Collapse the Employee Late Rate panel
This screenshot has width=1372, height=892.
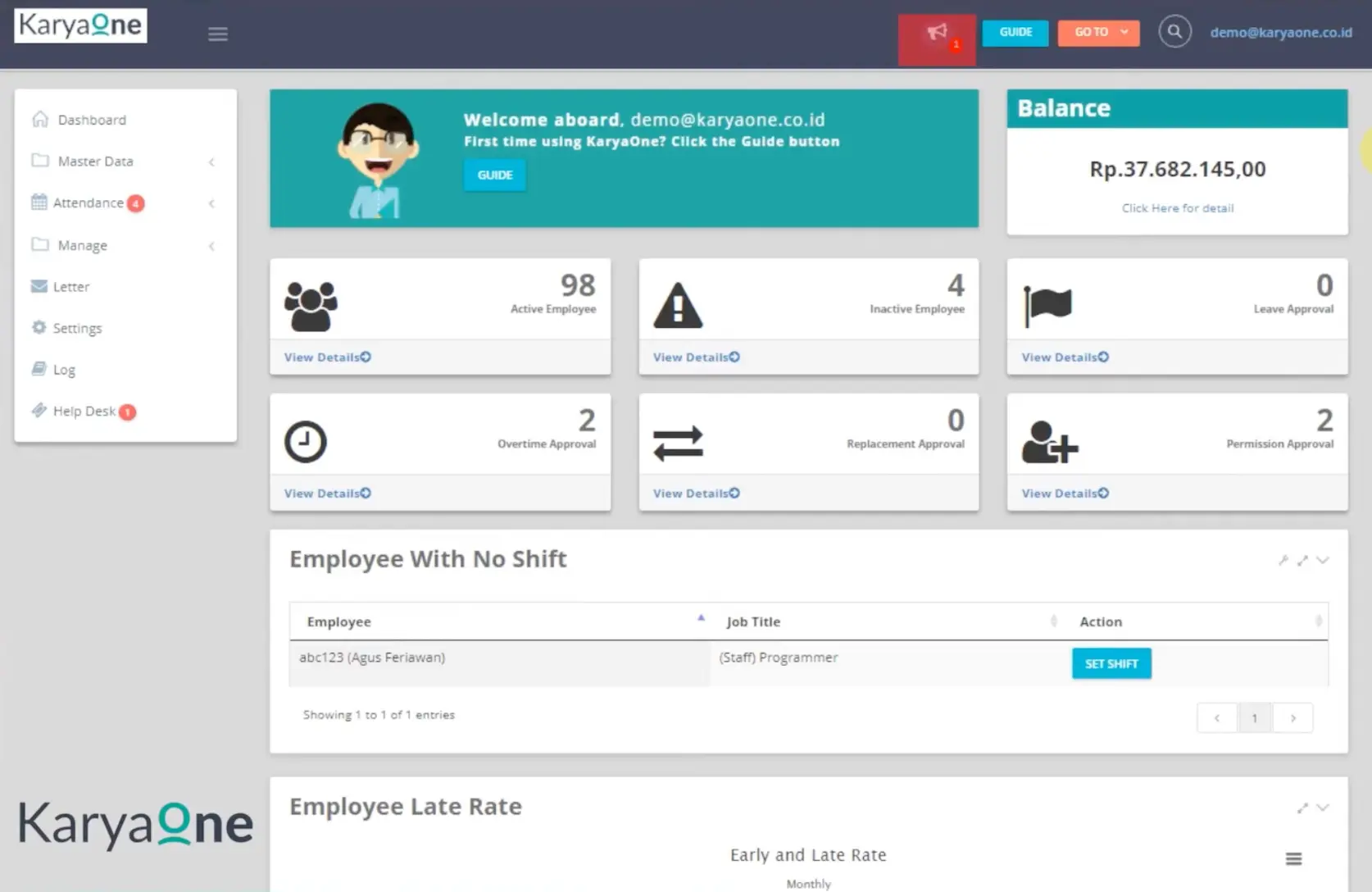click(1322, 807)
